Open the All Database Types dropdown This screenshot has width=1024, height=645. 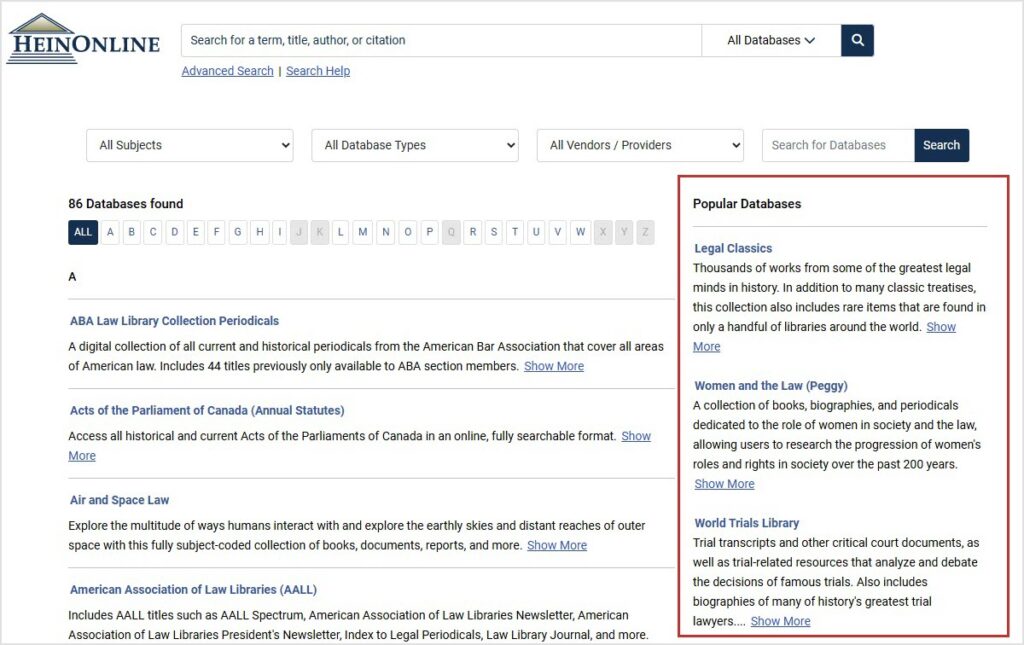[x=414, y=145]
